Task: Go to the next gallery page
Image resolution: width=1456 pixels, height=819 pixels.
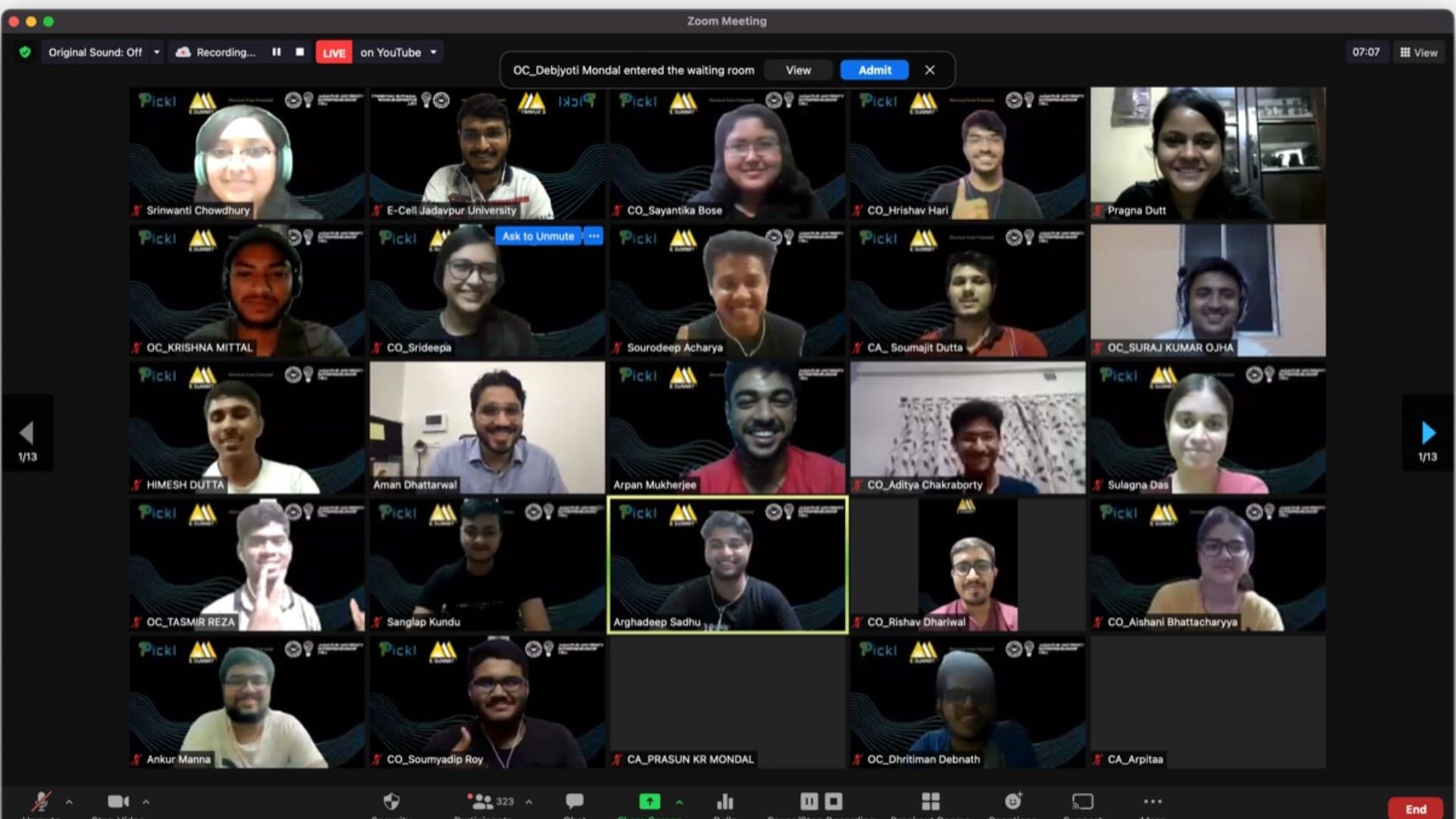Action: [x=1428, y=433]
